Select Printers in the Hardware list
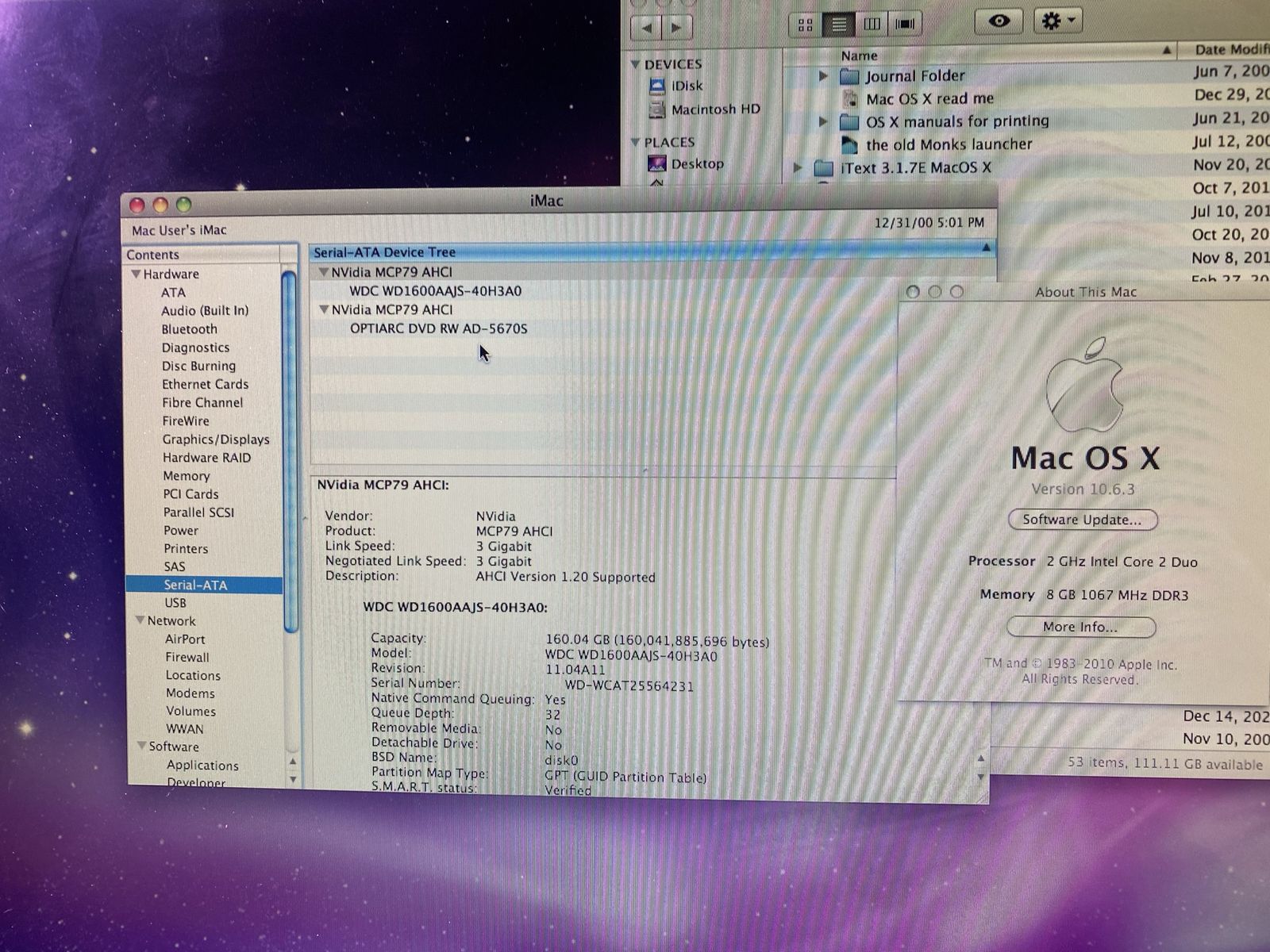This screenshot has height=952, width=1270. [x=186, y=548]
